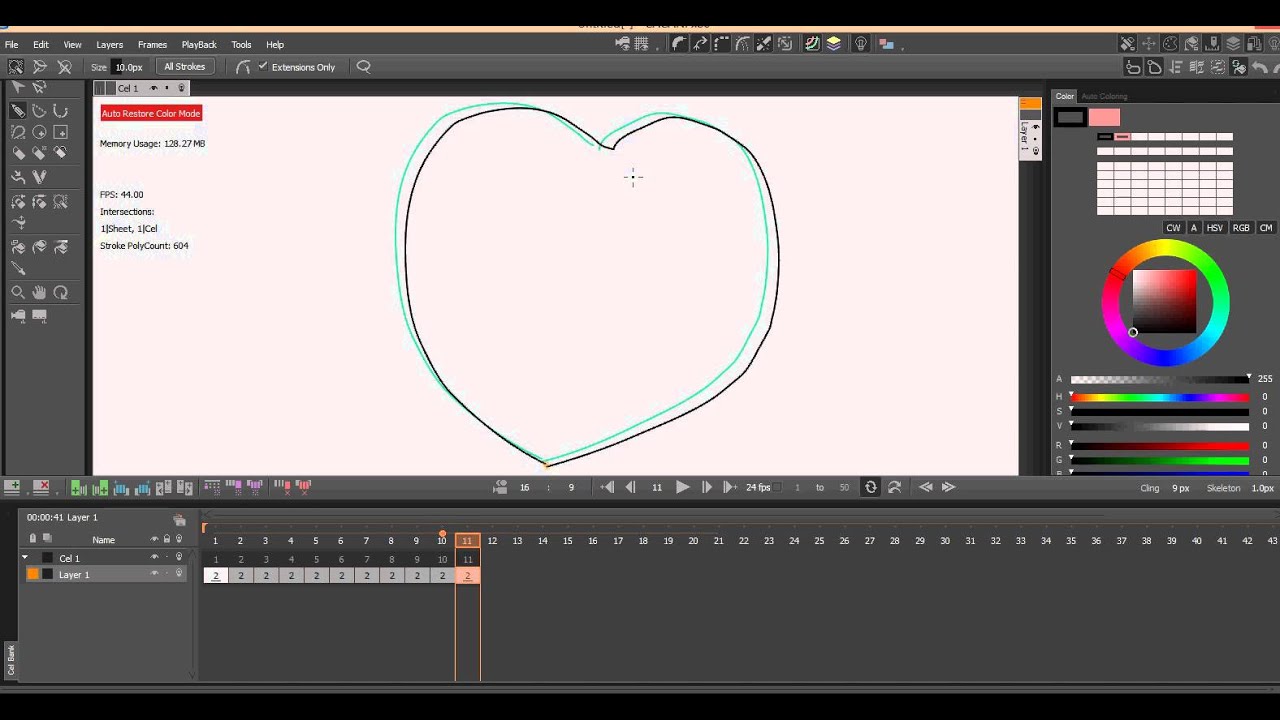Select the Rotate canvas tool

(60, 292)
